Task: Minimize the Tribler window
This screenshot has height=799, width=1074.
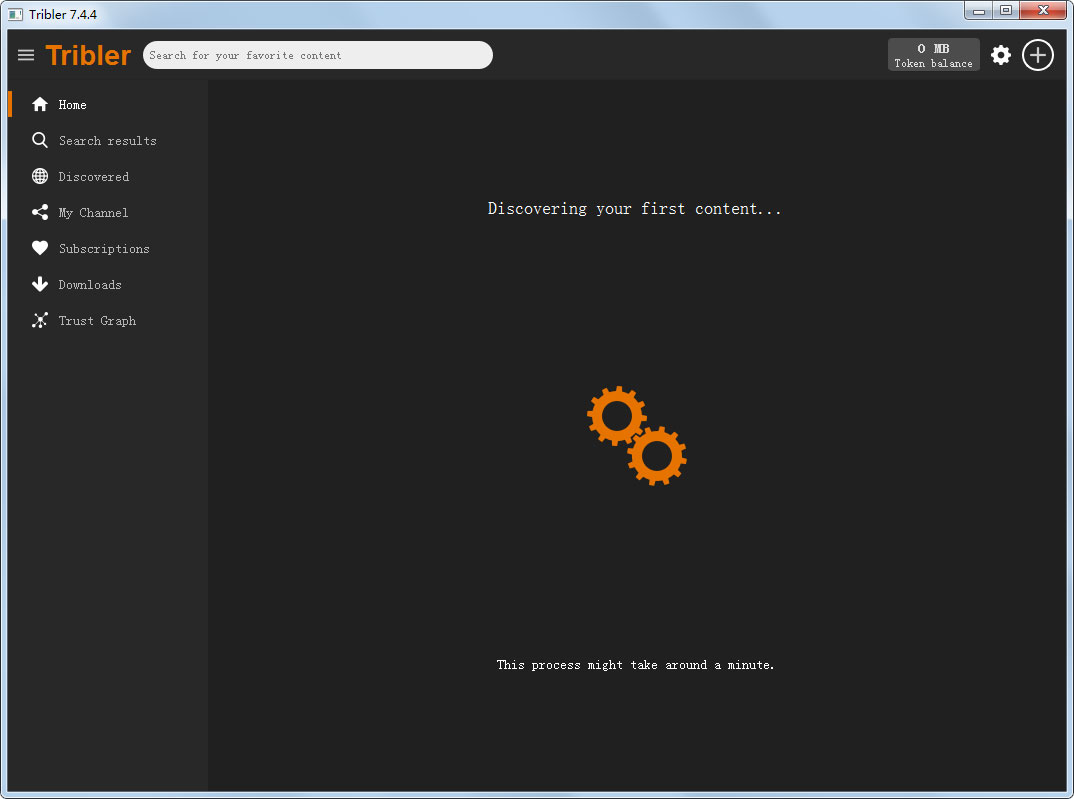Action: [x=978, y=11]
